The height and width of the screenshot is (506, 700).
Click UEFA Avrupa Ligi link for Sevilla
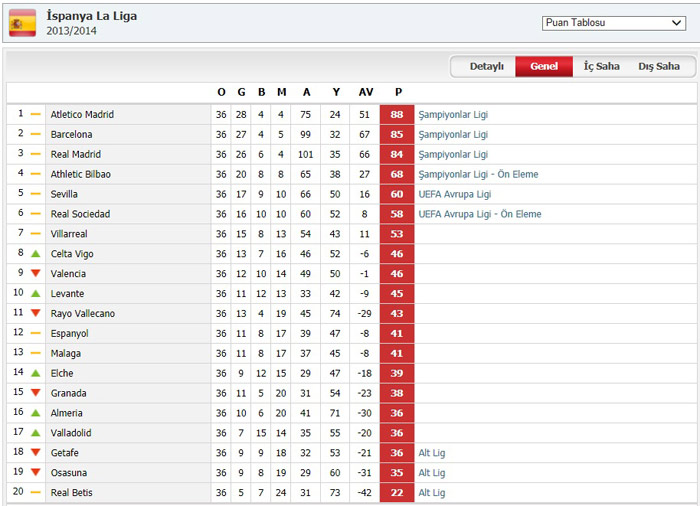point(455,194)
